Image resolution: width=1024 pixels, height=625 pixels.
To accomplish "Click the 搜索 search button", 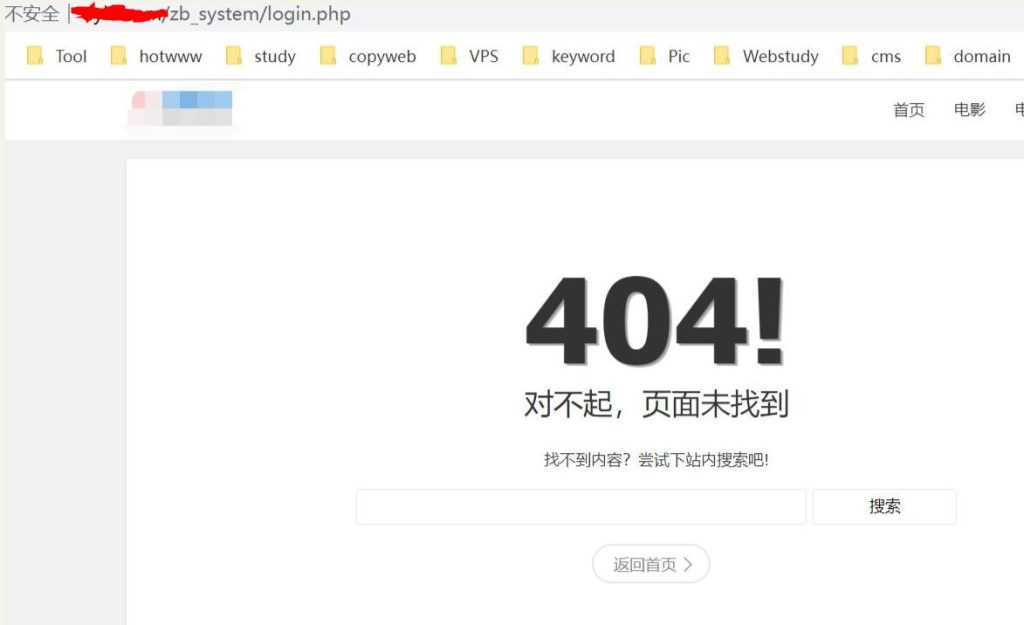I will click(885, 507).
